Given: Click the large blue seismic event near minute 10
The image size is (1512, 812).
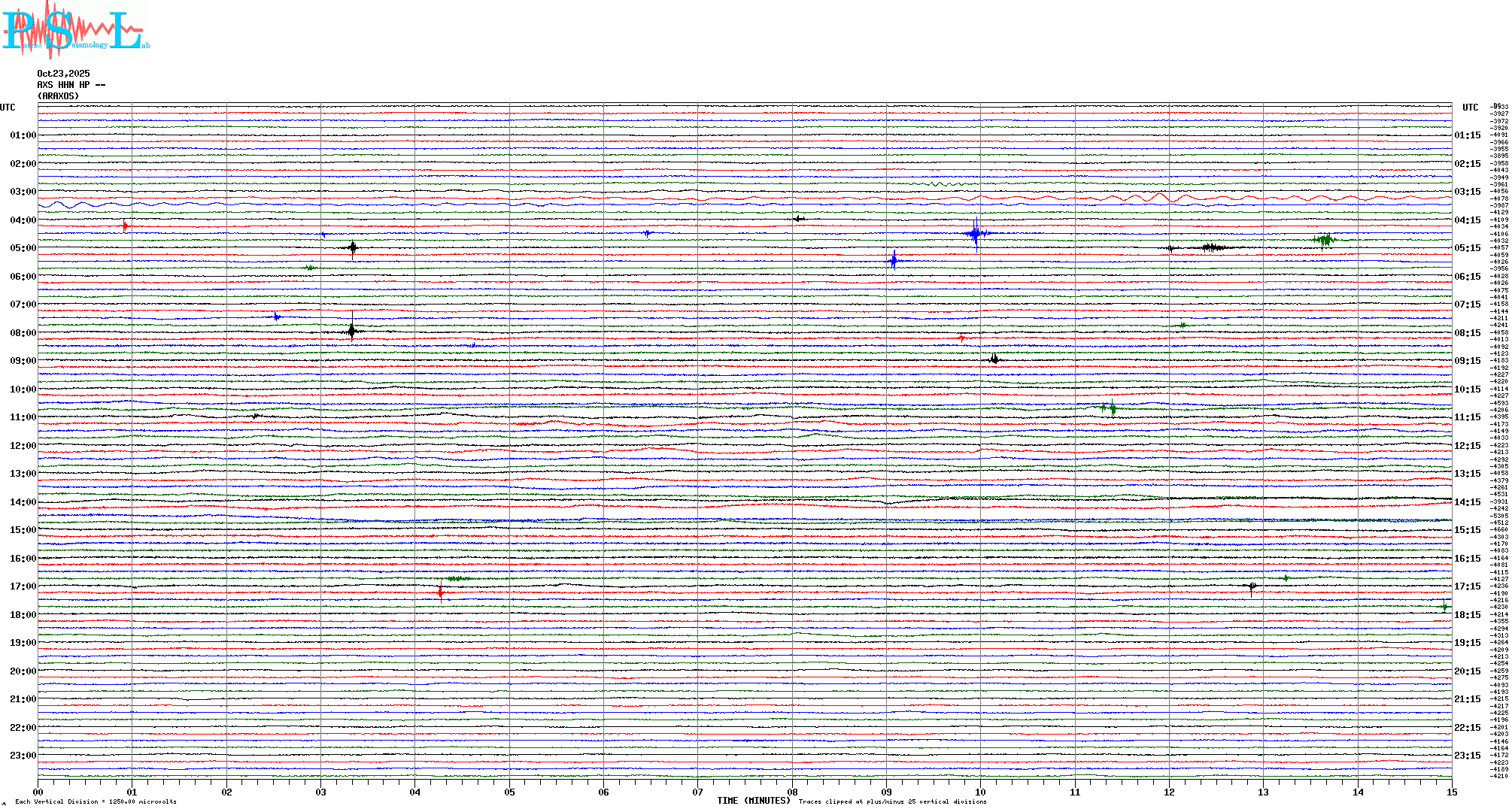Looking at the screenshot, I should [x=976, y=234].
